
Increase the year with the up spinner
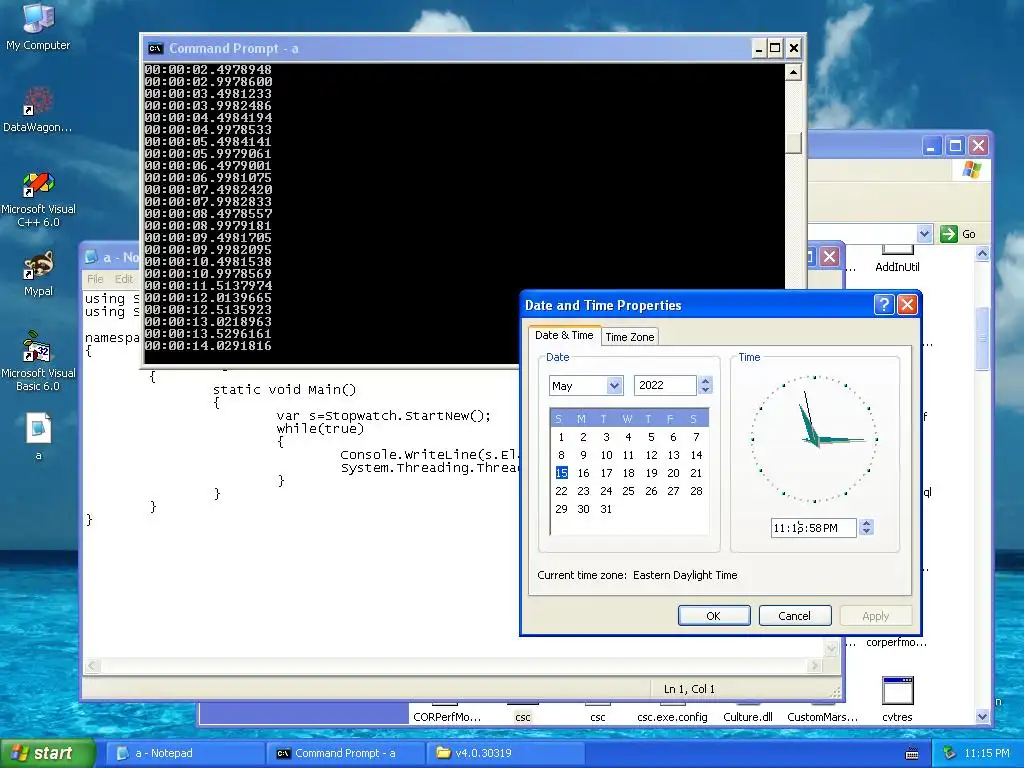tap(705, 381)
